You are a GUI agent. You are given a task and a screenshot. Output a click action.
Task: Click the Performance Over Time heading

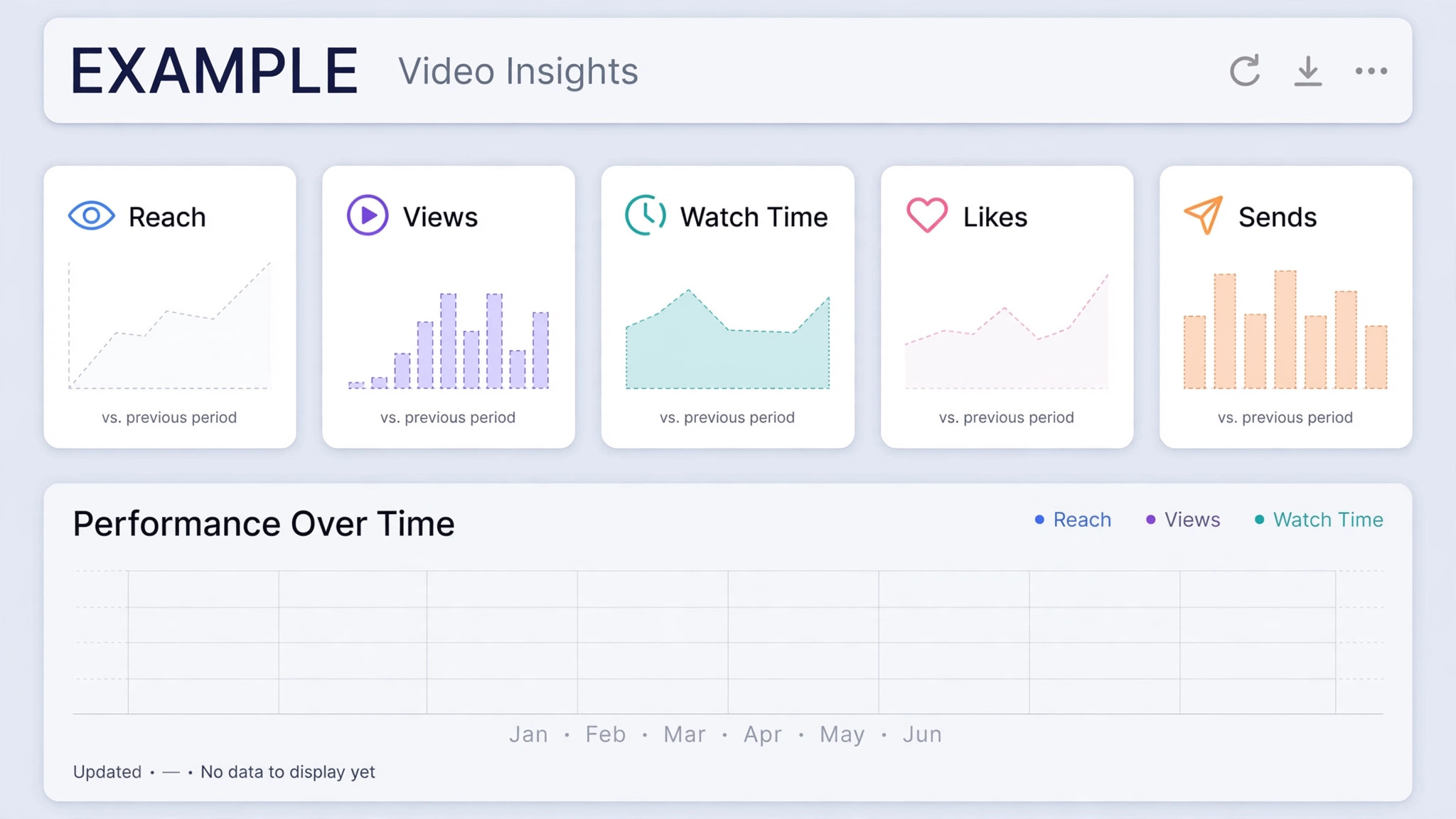(x=264, y=524)
